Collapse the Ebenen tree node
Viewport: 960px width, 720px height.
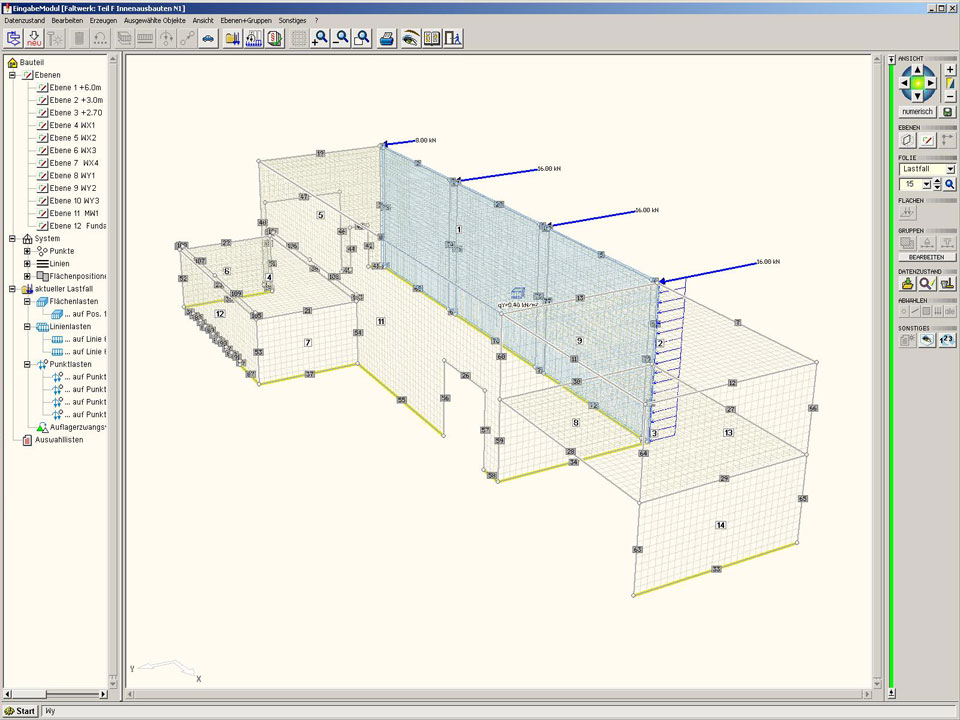(x=13, y=75)
